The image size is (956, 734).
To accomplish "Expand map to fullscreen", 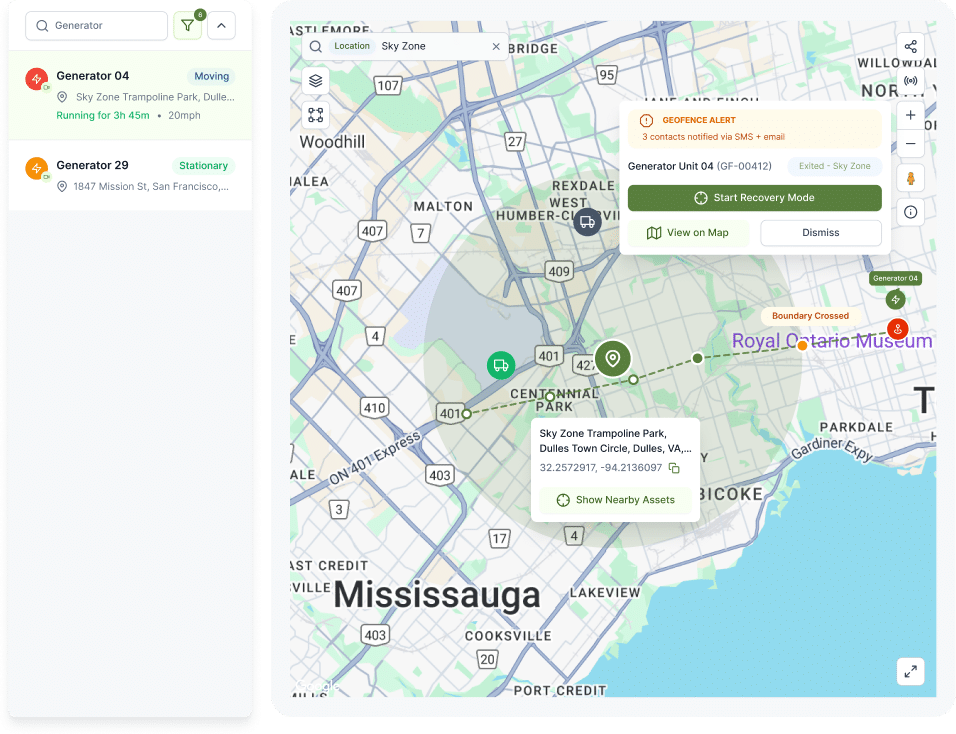I will (x=910, y=672).
